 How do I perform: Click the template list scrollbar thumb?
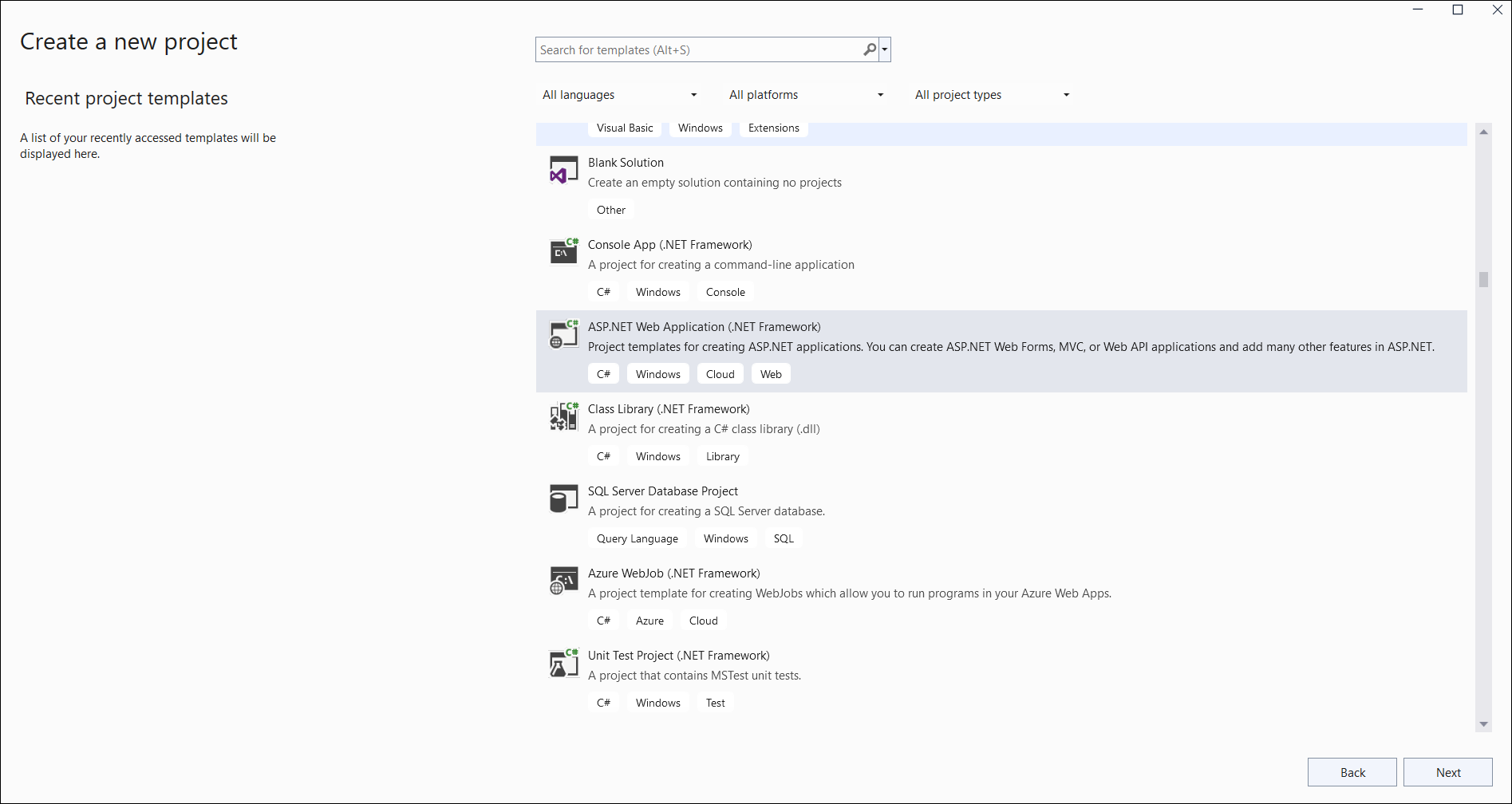tap(1483, 279)
